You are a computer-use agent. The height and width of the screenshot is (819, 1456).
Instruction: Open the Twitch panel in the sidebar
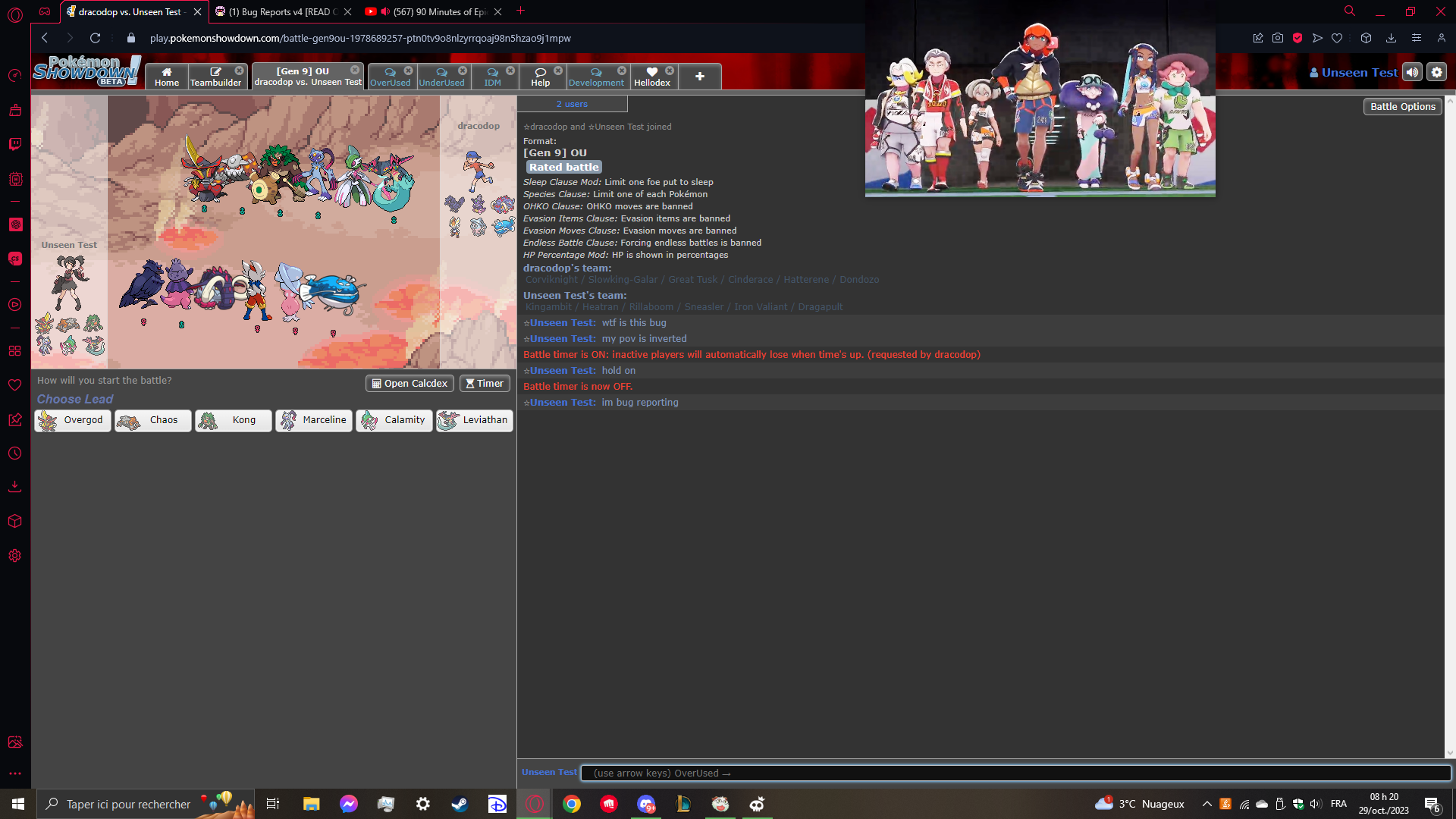pyautogui.click(x=14, y=144)
